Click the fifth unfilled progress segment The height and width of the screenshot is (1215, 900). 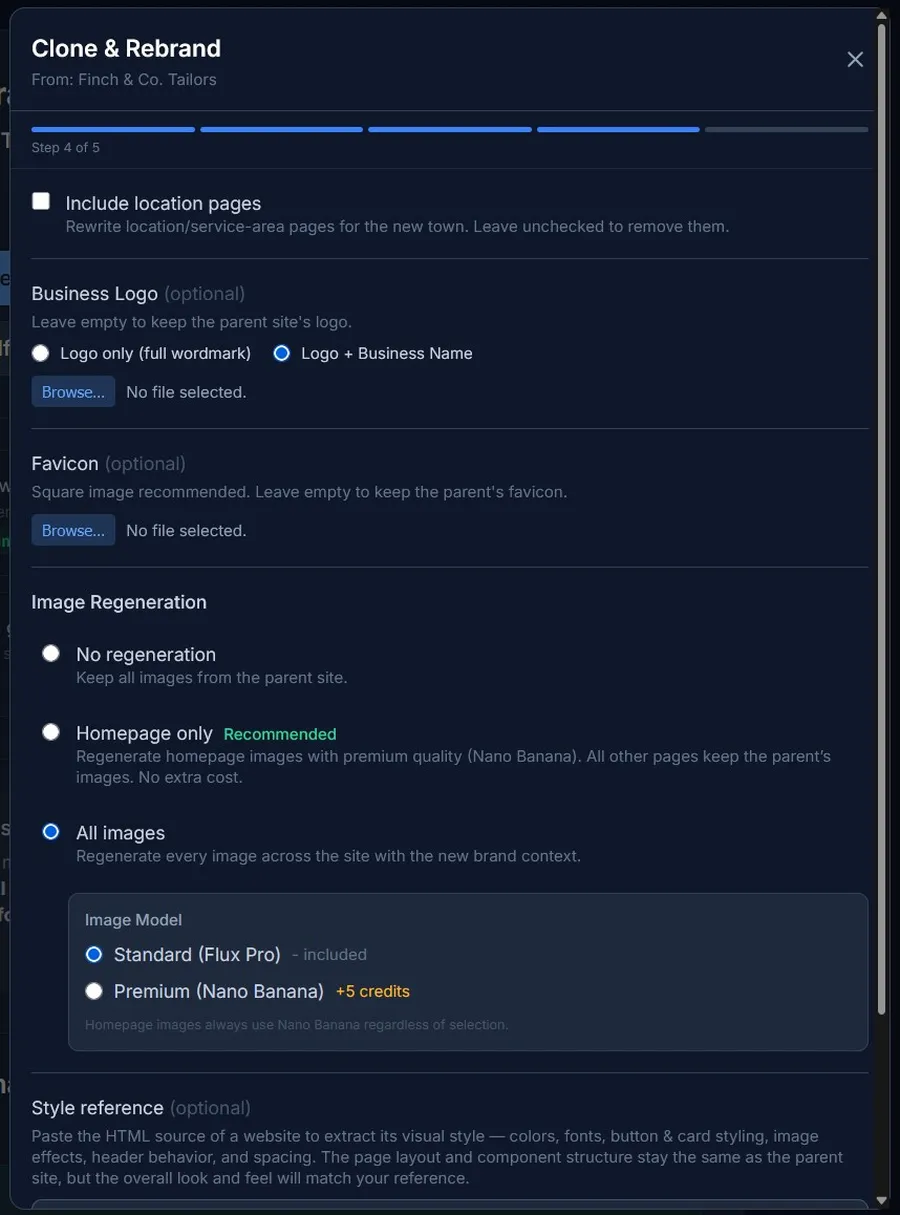click(786, 129)
